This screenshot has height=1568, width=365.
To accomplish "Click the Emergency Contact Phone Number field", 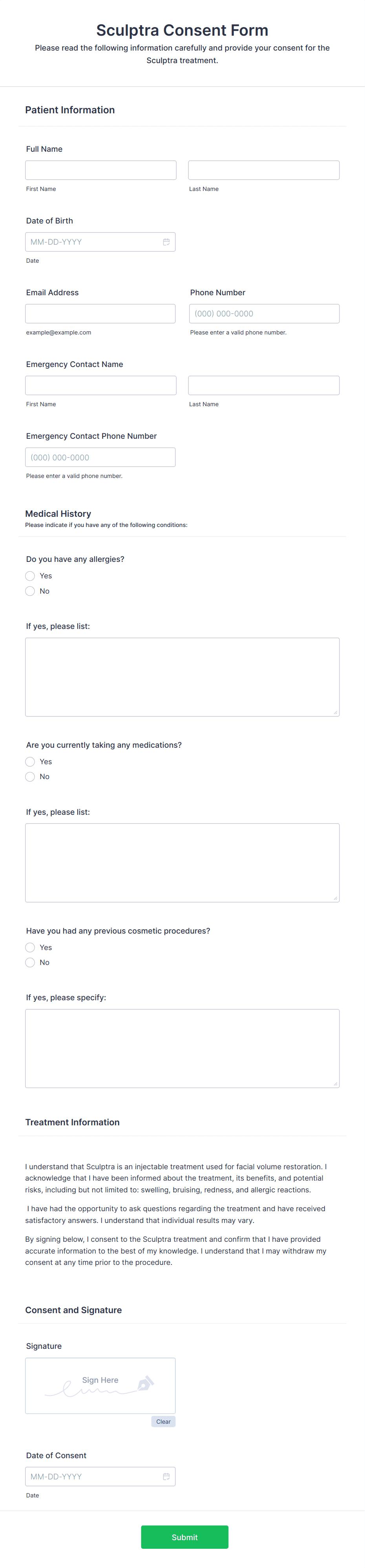I will 100,457.
